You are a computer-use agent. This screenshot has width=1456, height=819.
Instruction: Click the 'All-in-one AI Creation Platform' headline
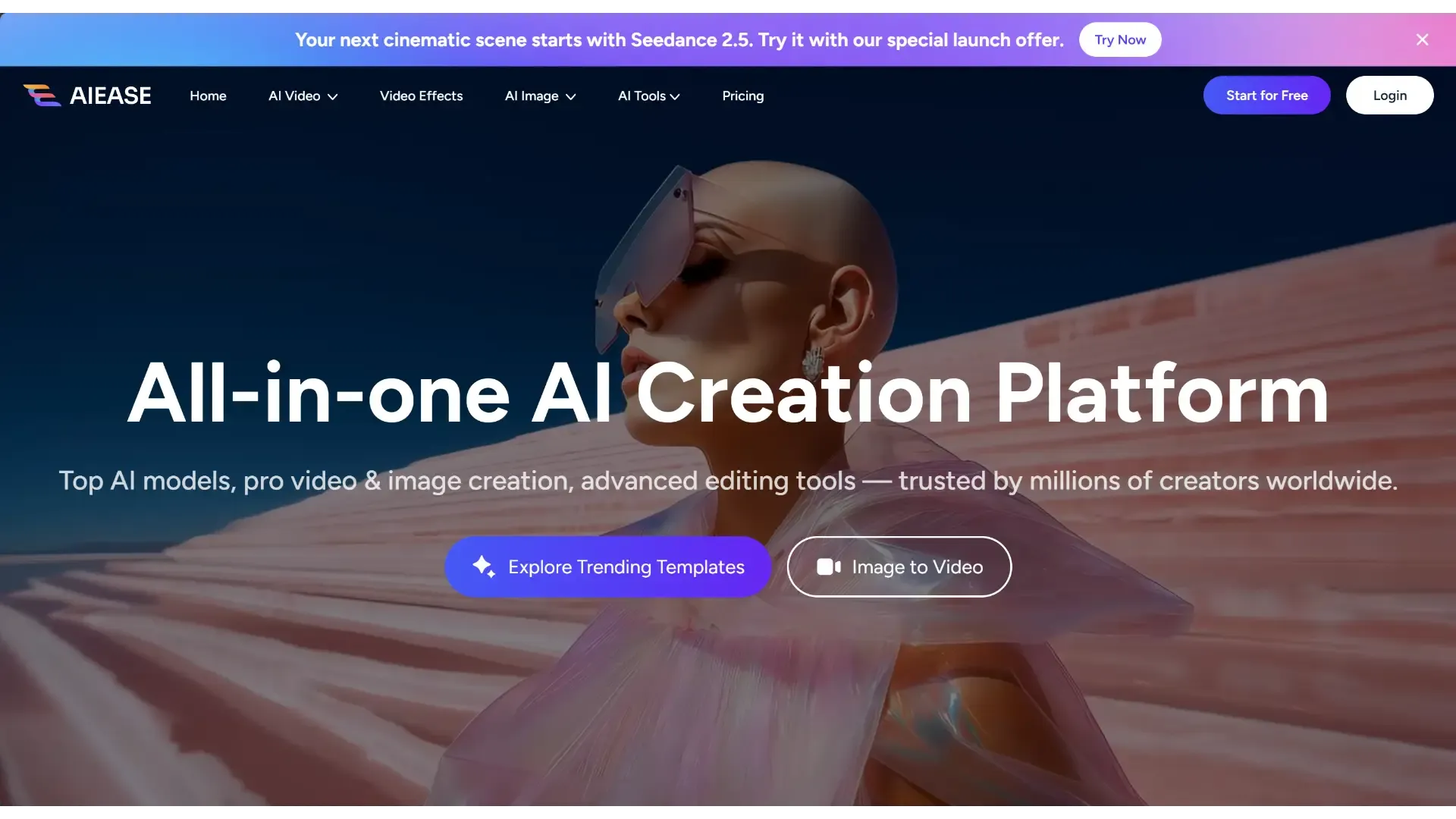[728, 393]
